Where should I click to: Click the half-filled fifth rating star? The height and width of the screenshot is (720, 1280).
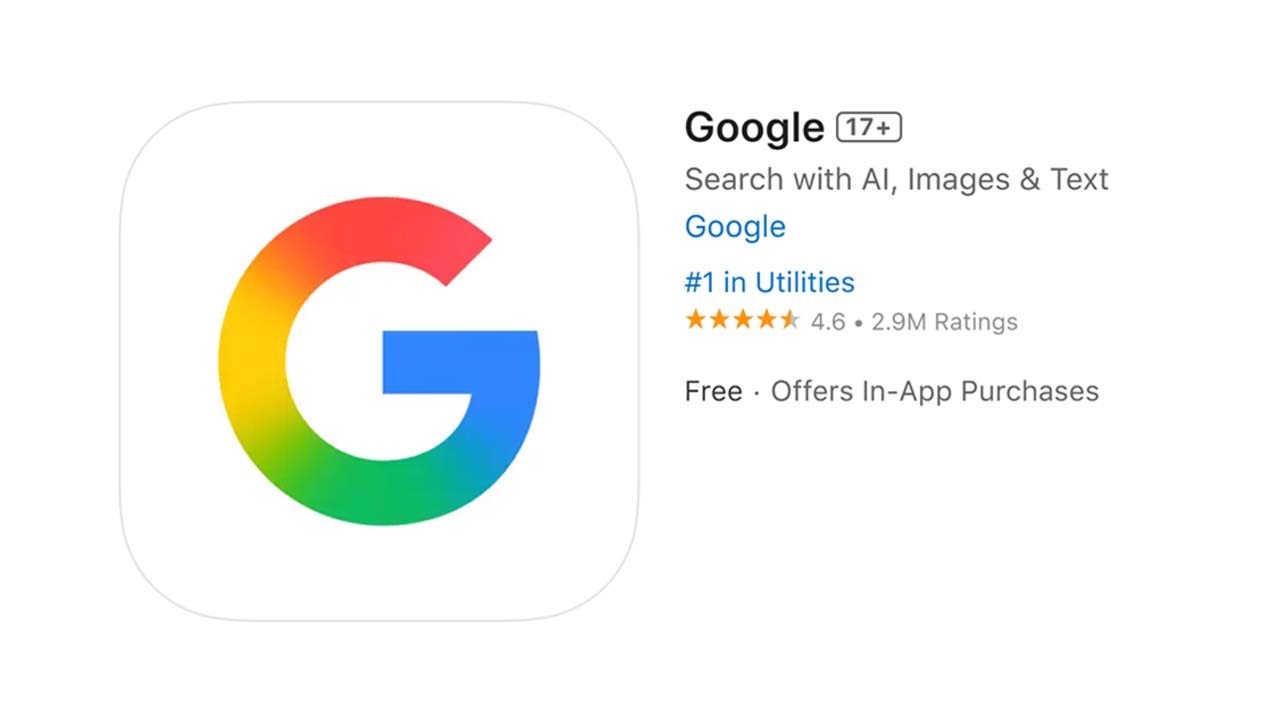coord(789,321)
